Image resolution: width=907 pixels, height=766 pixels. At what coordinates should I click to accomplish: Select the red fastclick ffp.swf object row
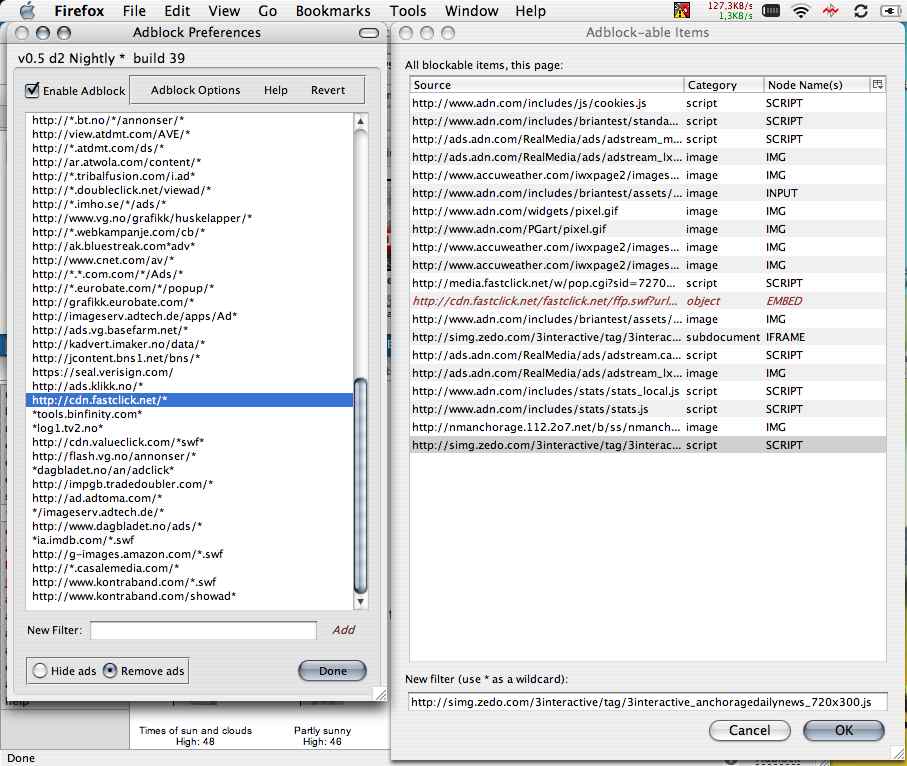click(647, 301)
